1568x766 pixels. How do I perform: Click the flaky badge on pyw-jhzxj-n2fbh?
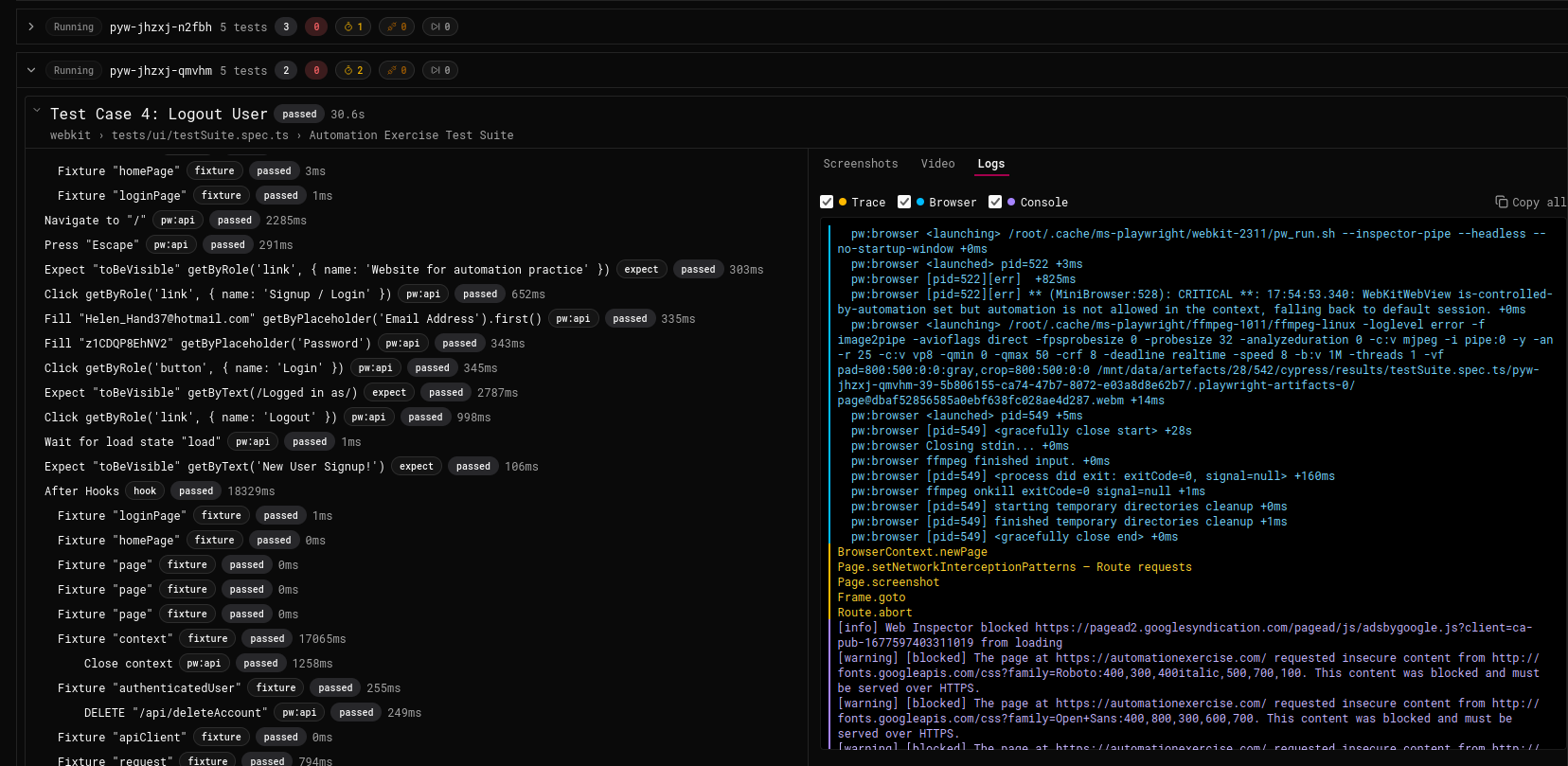(397, 27)
